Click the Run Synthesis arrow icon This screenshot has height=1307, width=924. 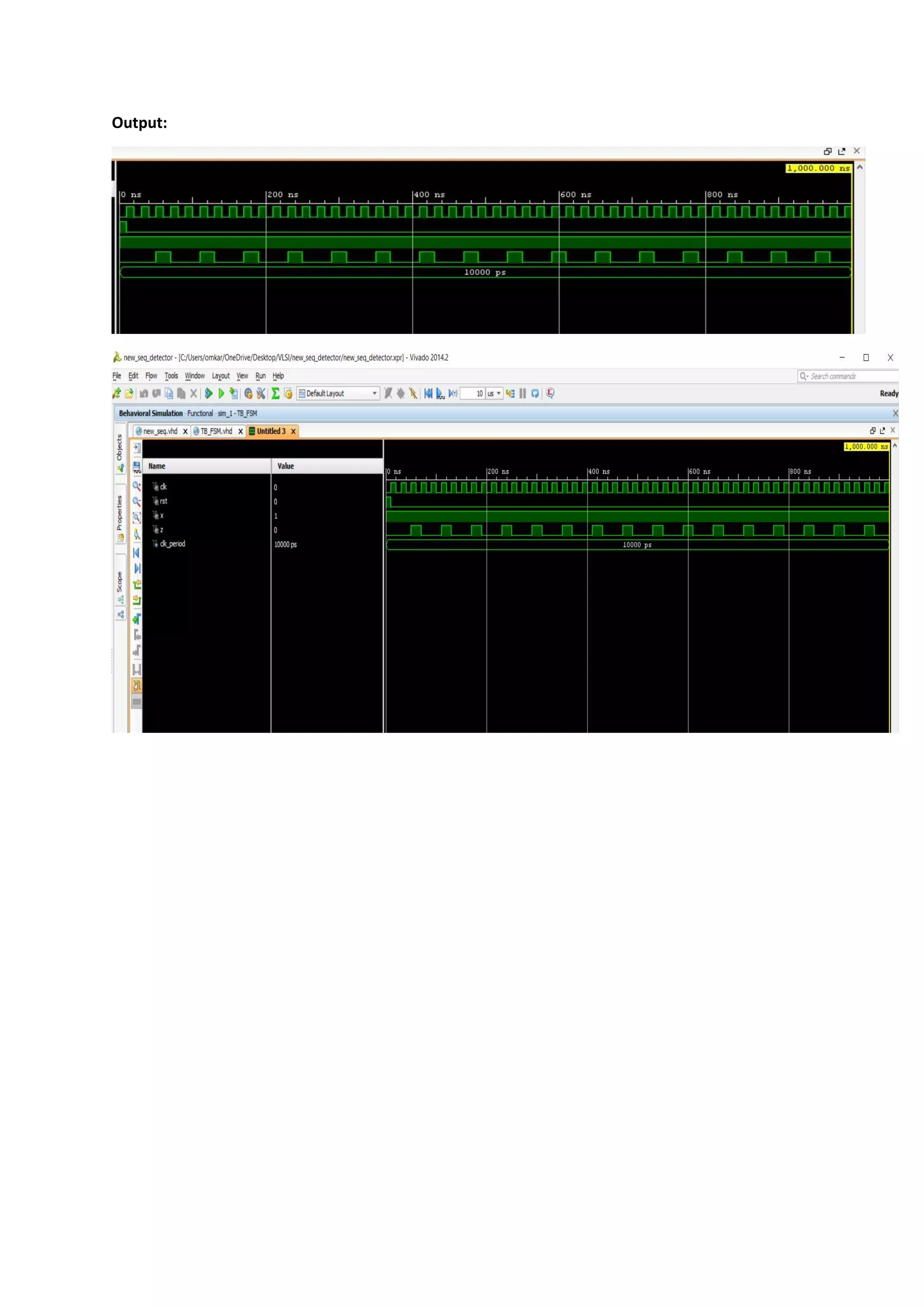(209, 394)
